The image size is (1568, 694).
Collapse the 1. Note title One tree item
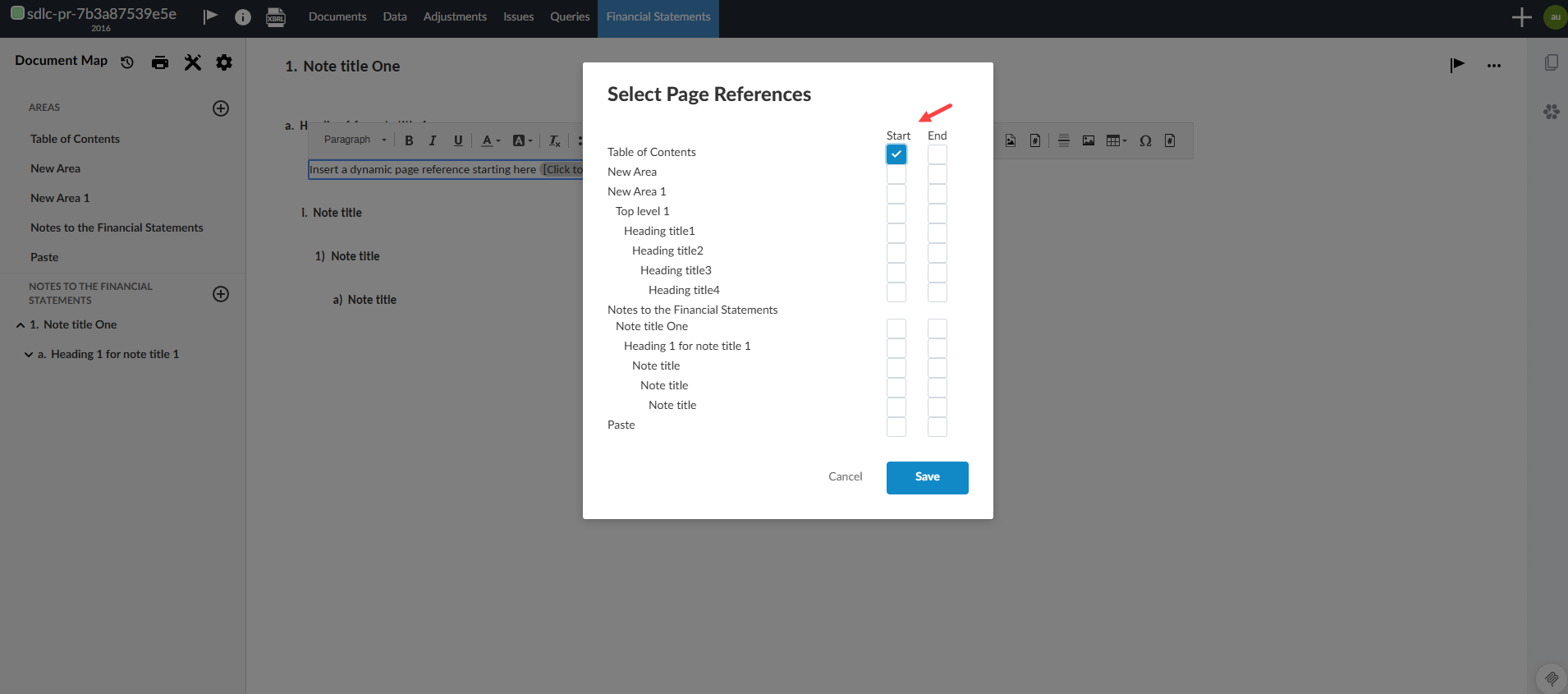(21, 325)
